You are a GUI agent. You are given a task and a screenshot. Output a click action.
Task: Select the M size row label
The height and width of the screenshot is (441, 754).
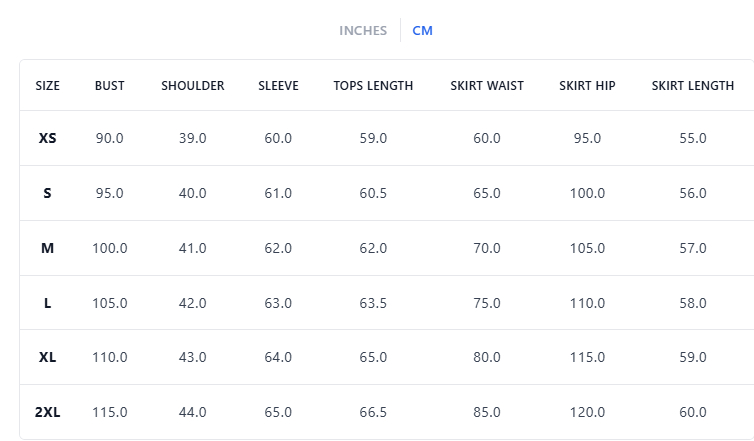48,248
